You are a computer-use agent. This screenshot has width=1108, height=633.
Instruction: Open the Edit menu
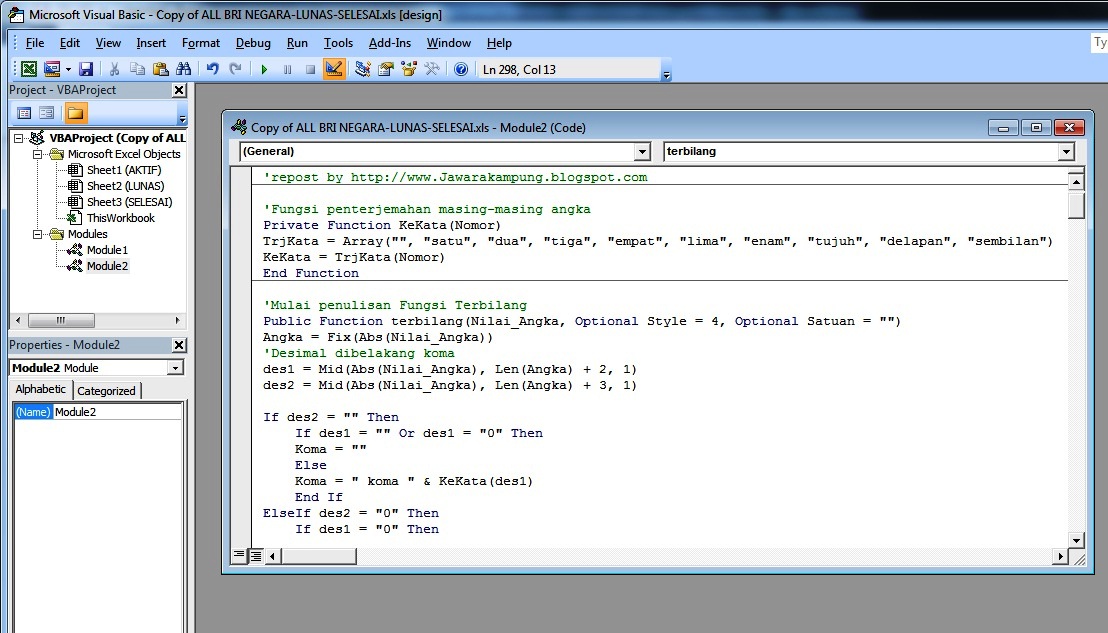[x=69, y=43]
